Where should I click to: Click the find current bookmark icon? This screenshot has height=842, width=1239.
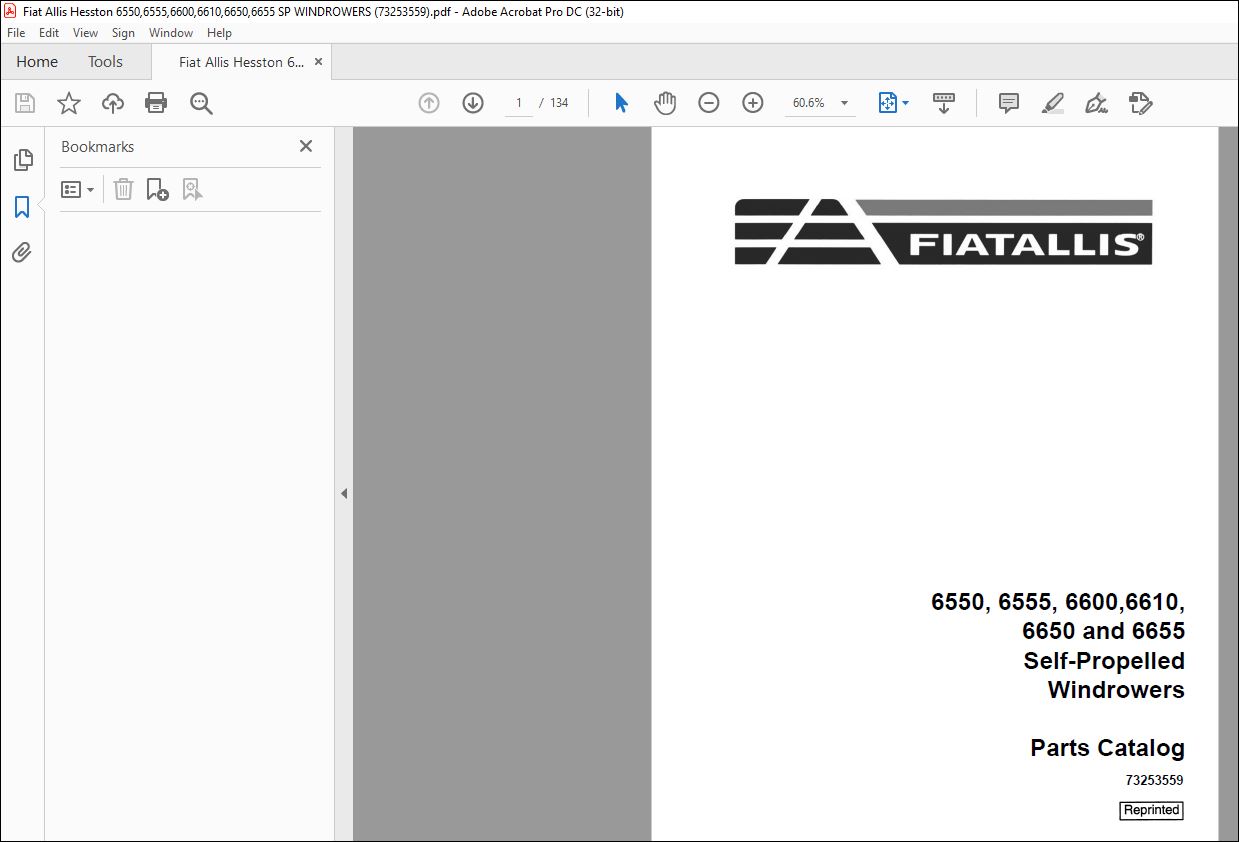click(192, 189)
